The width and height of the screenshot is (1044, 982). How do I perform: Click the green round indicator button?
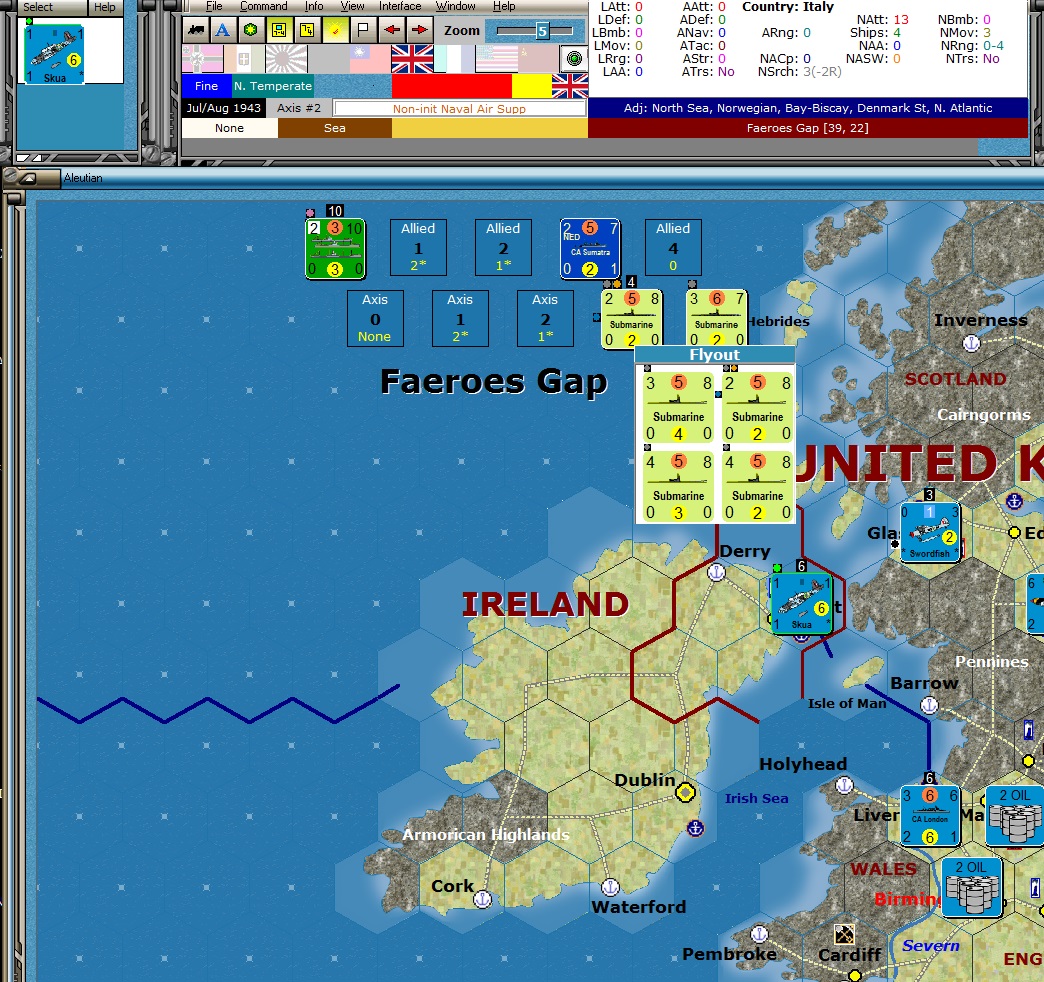[574, 59]
